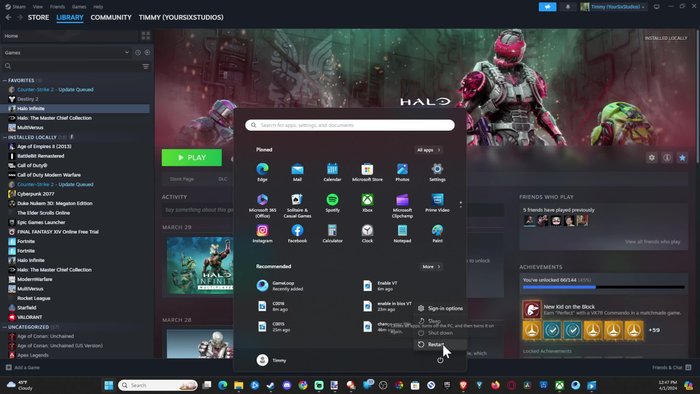Select Starfield in installed games list

tap(26, 308)
